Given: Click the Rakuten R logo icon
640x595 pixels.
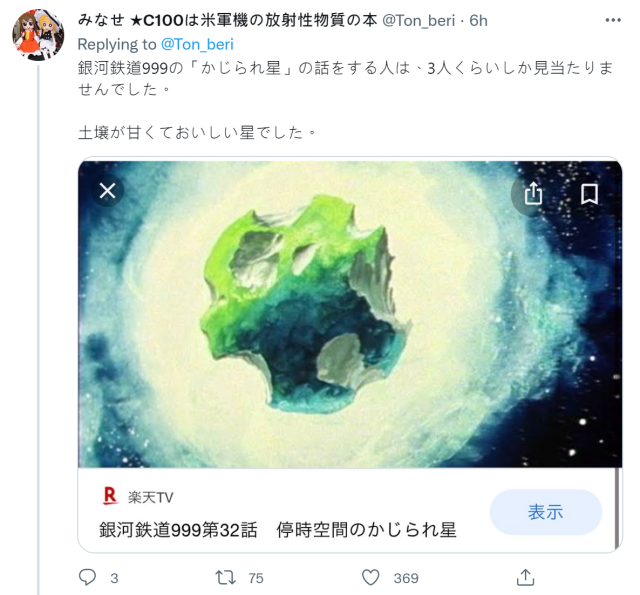Looking at the screenshot, I should [x=110, y=495].
